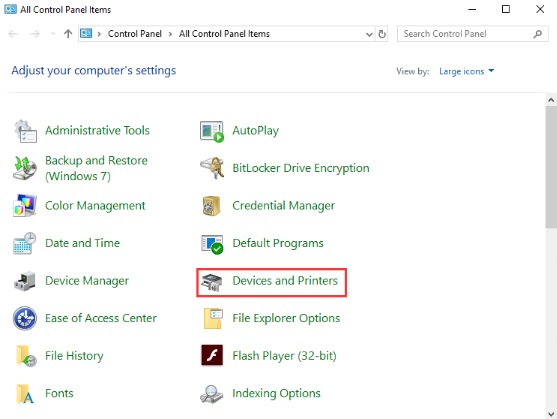Open Indexing Options link
Screen dimensions: 557x419
coord(276,393)
